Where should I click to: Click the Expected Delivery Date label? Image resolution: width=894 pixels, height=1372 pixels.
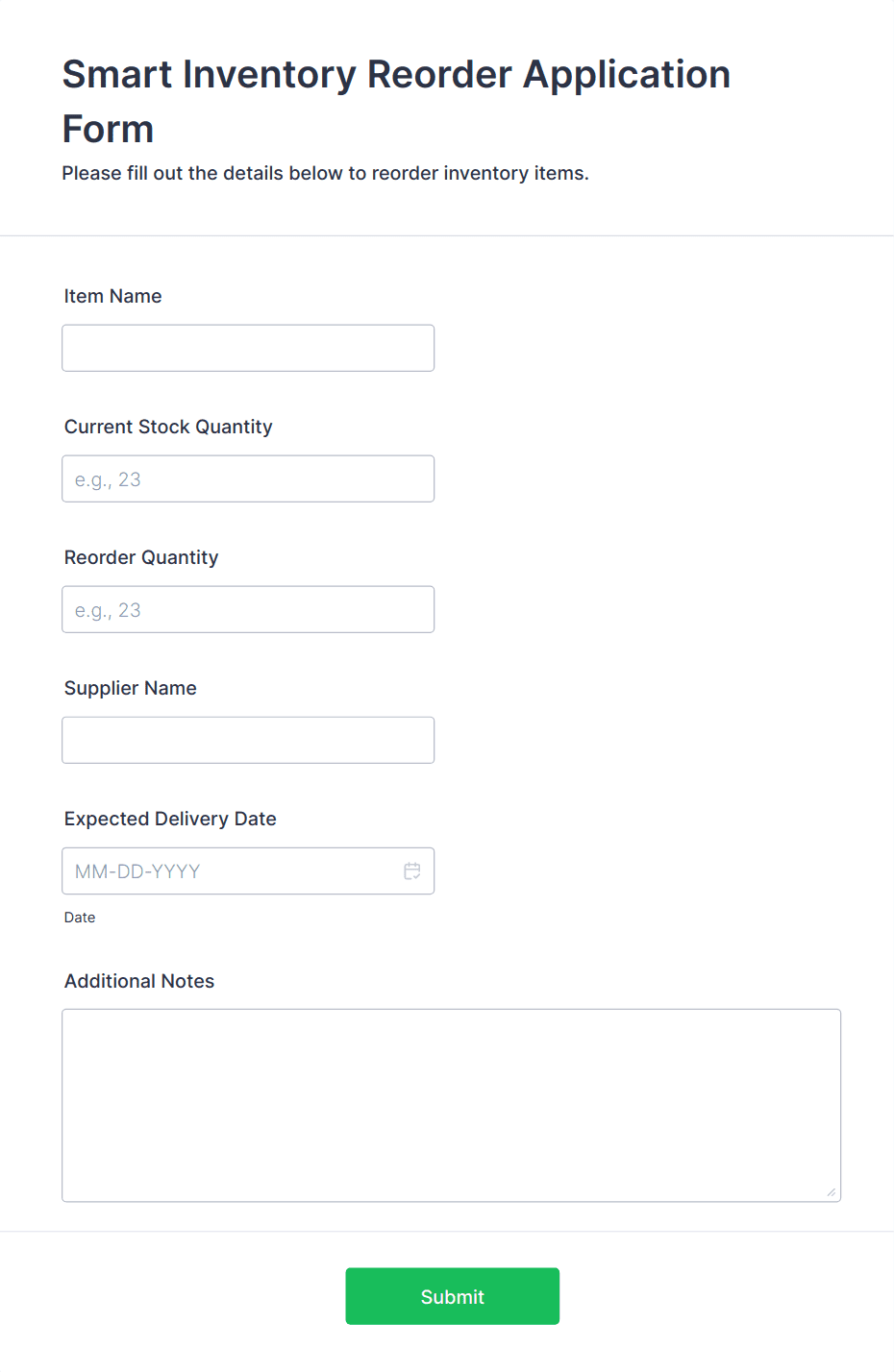(170, 819)
